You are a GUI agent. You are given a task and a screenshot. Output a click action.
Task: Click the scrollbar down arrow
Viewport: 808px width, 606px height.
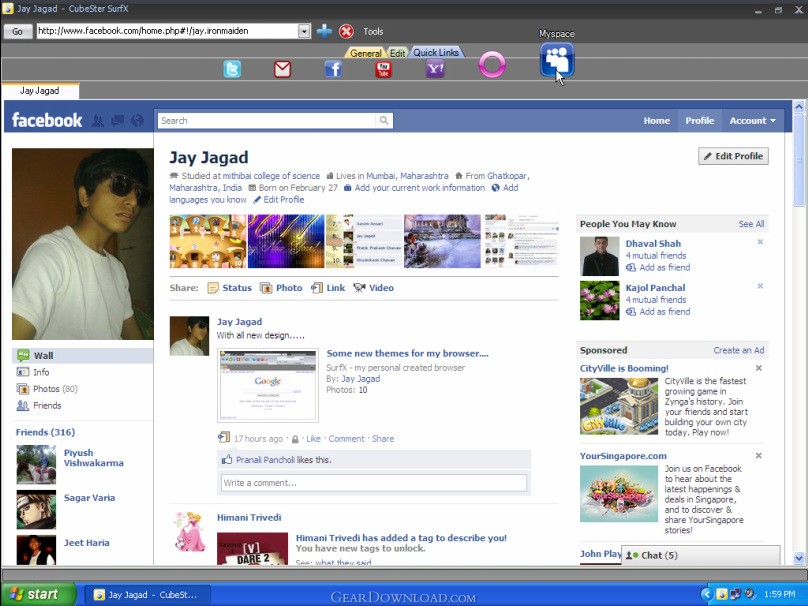(x=799, y=558)
